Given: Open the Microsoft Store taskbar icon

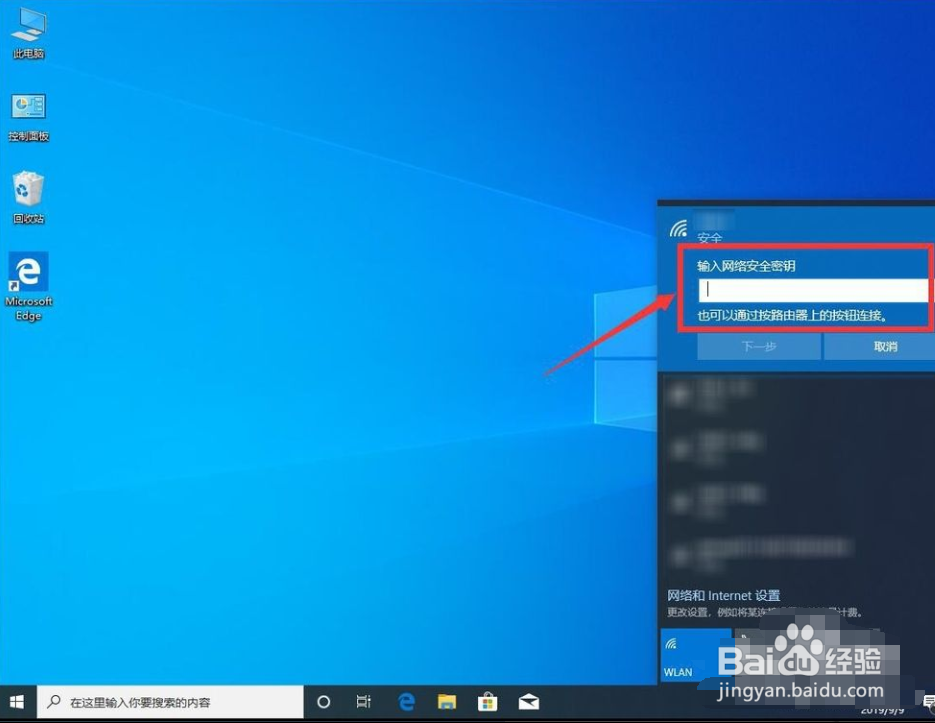Looking at the screenshot, I should tap(487, 701).
